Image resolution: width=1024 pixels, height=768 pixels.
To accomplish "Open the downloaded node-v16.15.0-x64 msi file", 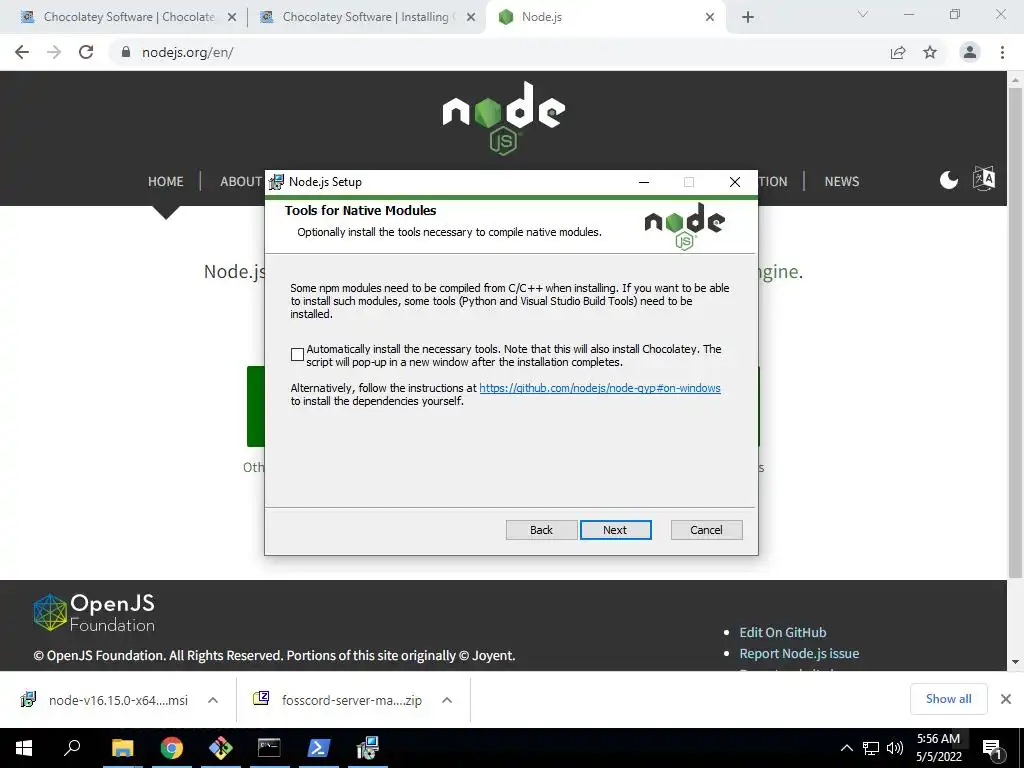I will coord(106,700).
